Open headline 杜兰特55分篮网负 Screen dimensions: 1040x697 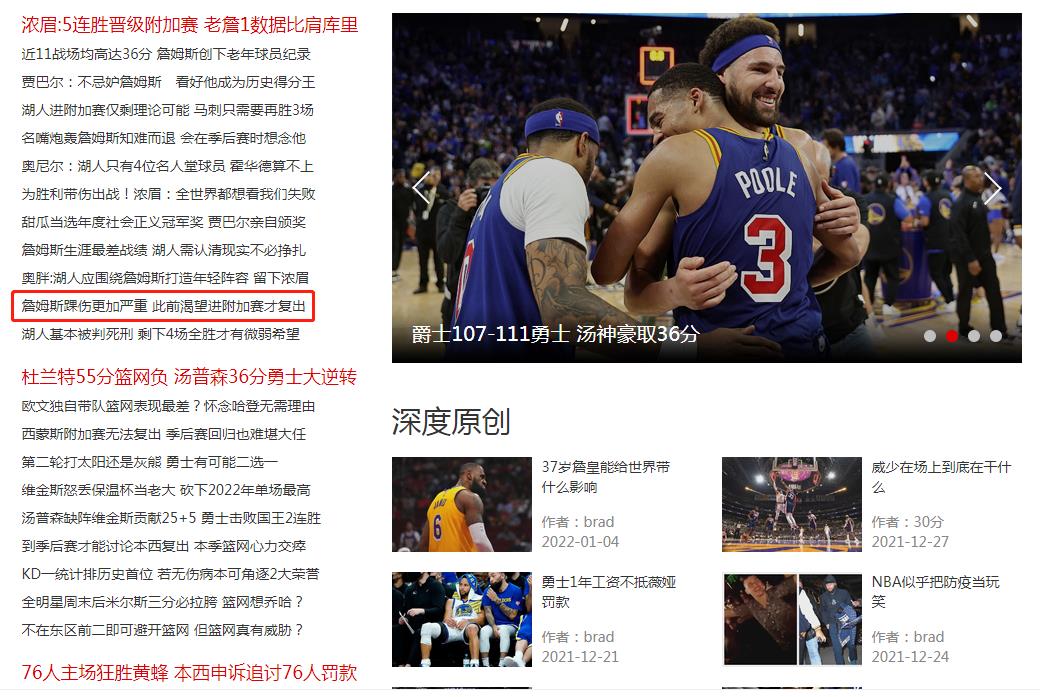tap(95, 377)
